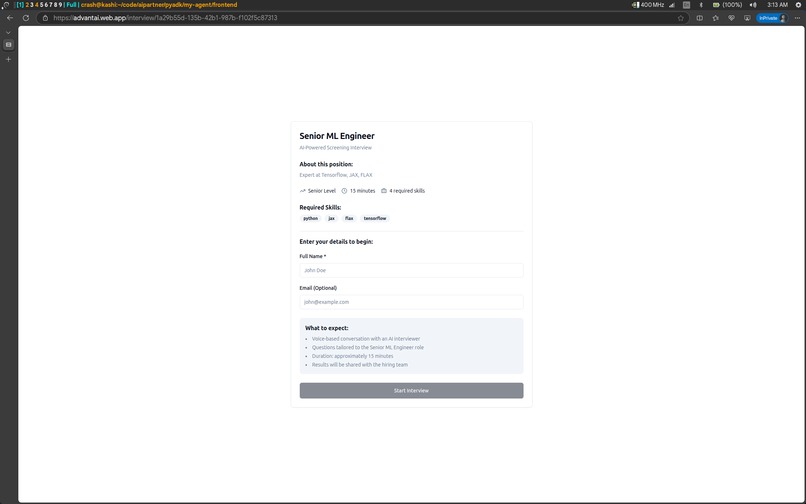The width and height of the screenshot is (806, 504).
Task: Click the address bar URL
Action: 165,18
